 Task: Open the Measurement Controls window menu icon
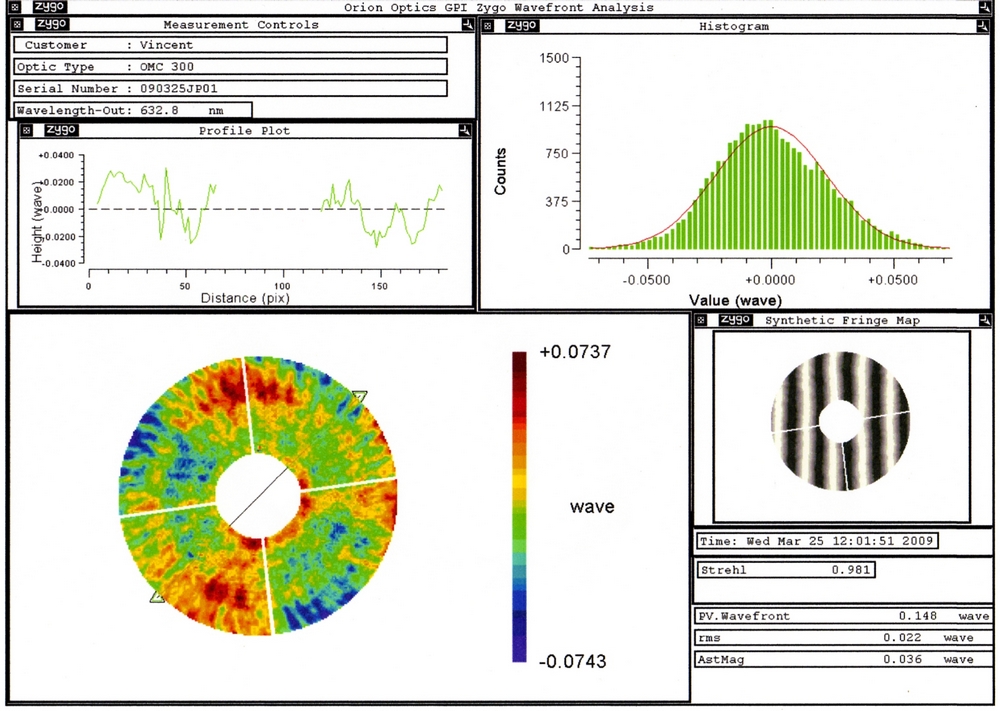click(17, 25)
